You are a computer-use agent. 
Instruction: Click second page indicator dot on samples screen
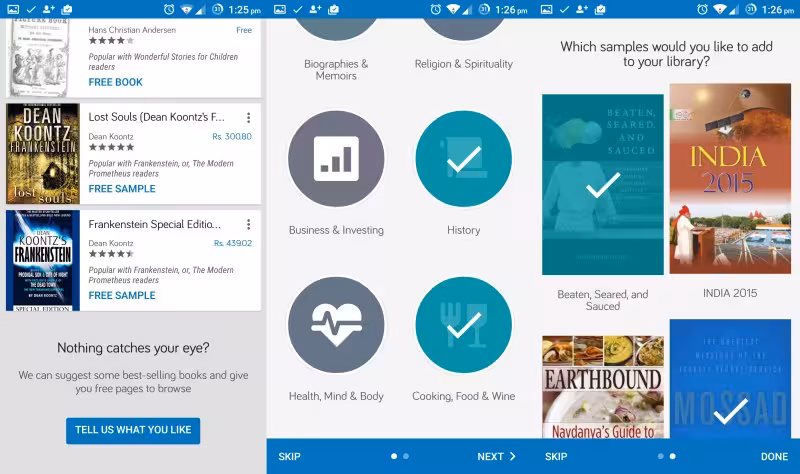tap(672, 456)
